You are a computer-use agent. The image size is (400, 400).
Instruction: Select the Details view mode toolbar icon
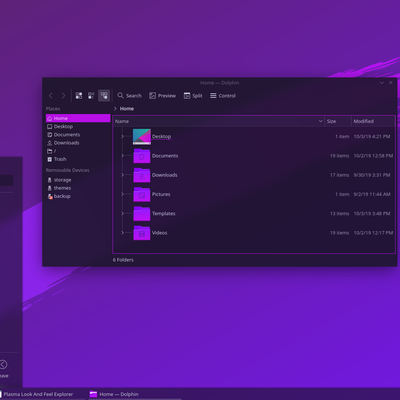pyautogui.click(x=104, y=96)
